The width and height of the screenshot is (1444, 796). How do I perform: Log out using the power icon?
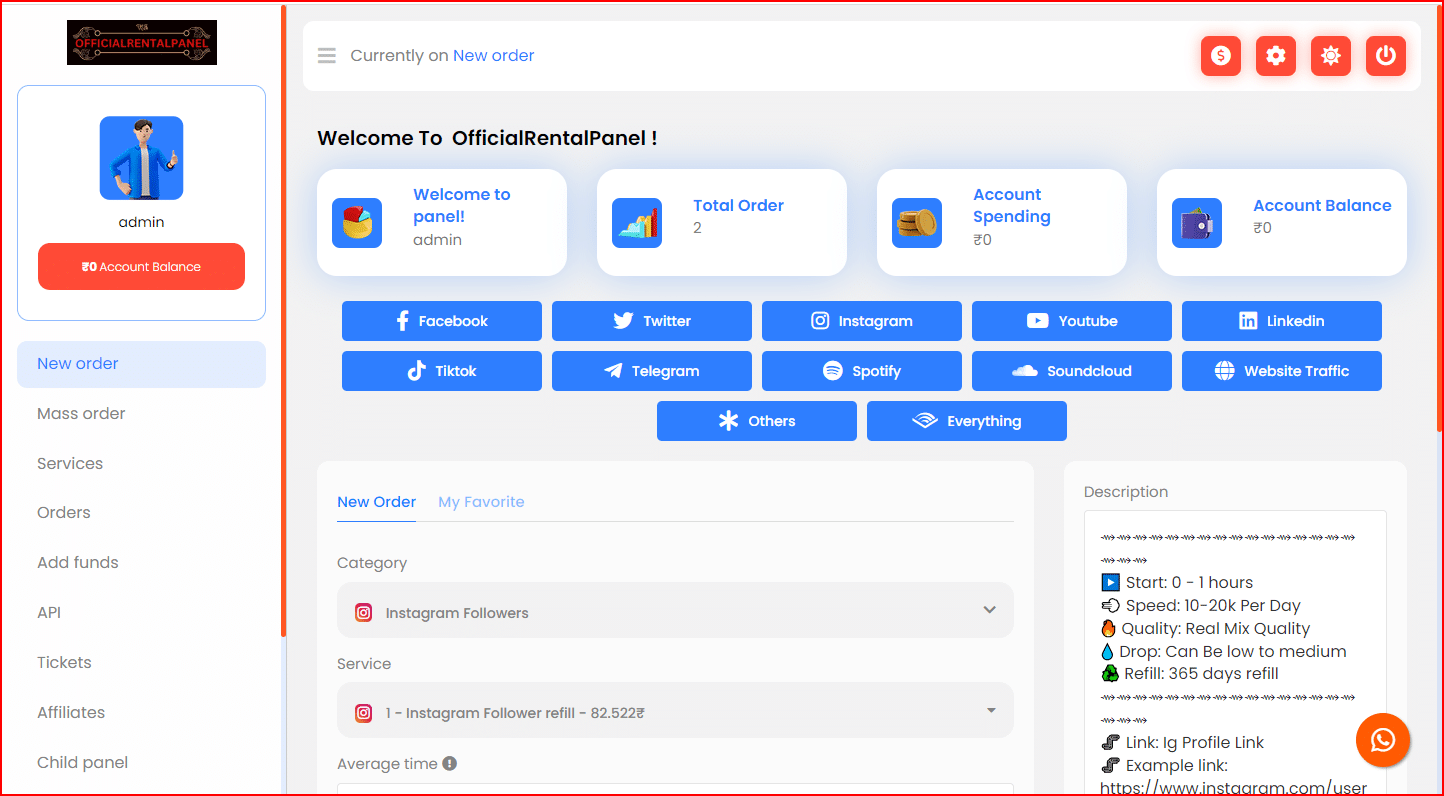point(1386,56)
